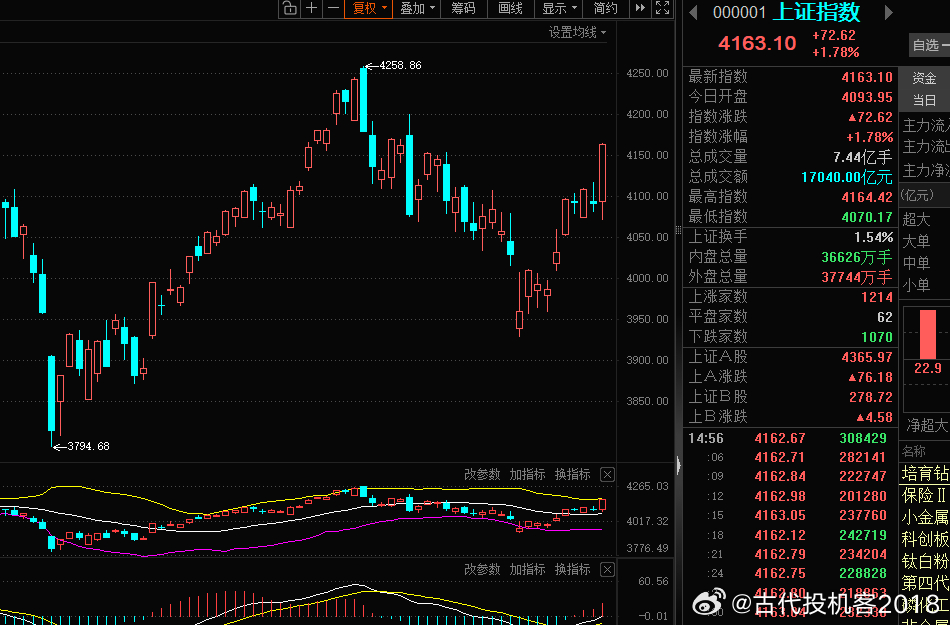The width and height of the screenshot is (950, 625).
Task: Click the 上证B股 value 278.72
Action: (871, 397)
